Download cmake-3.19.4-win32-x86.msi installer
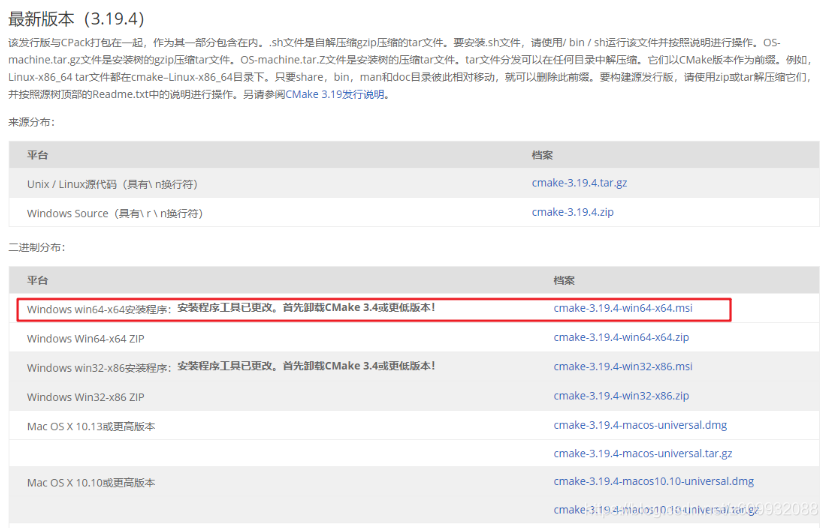Image resolution: width=828 pixels, height=528 pixels. click(623, 366)
